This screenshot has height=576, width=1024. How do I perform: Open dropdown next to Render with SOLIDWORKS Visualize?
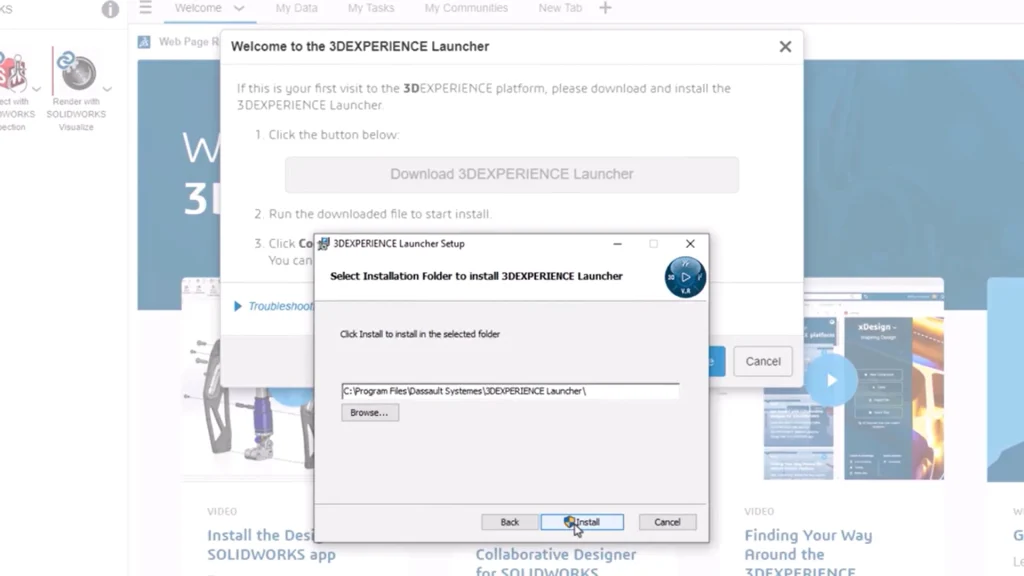(x=107, y=89)
